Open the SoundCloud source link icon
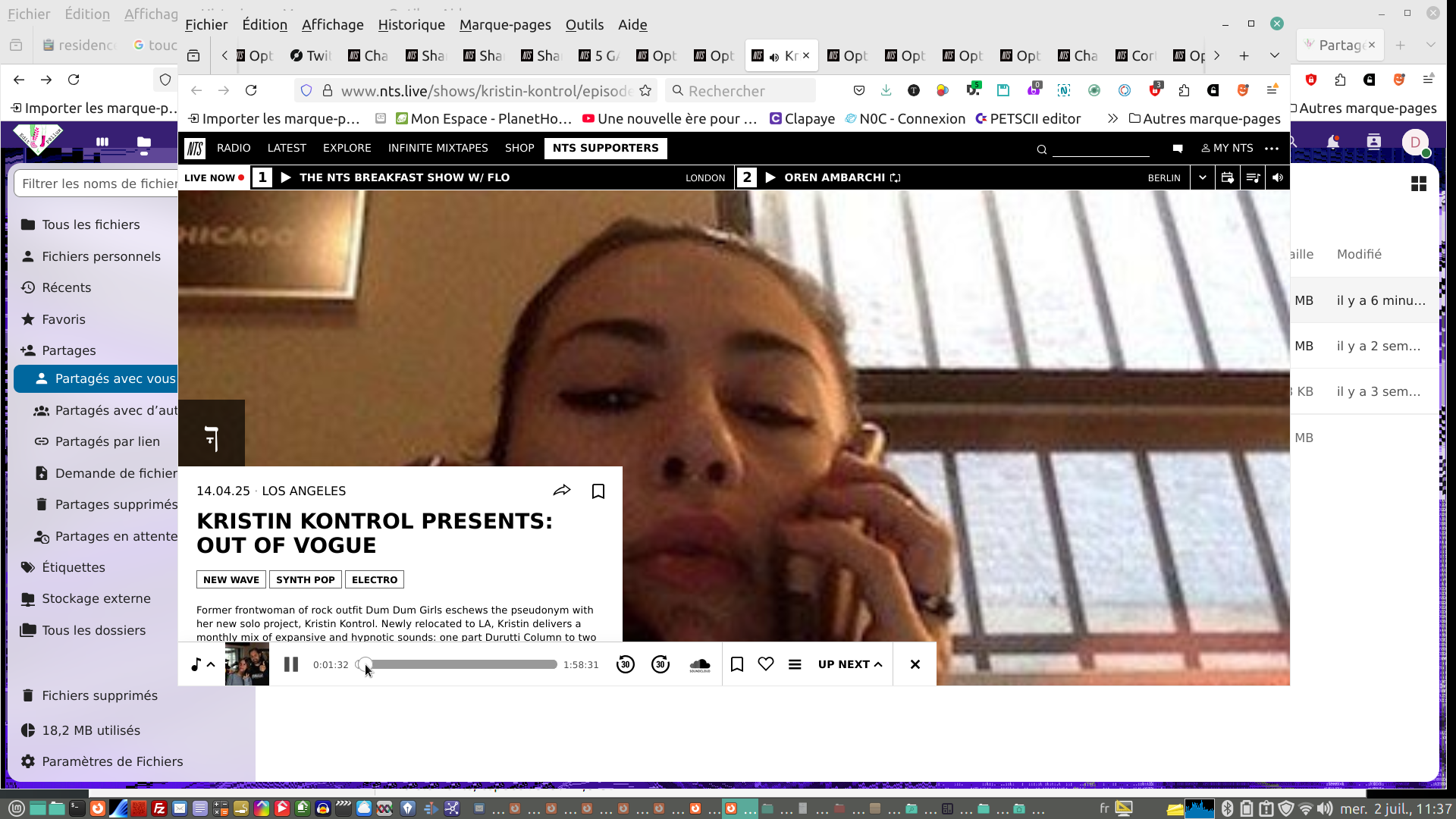Screen dimensions: 1456x819 pyautogui.click(x=699, y=665)
